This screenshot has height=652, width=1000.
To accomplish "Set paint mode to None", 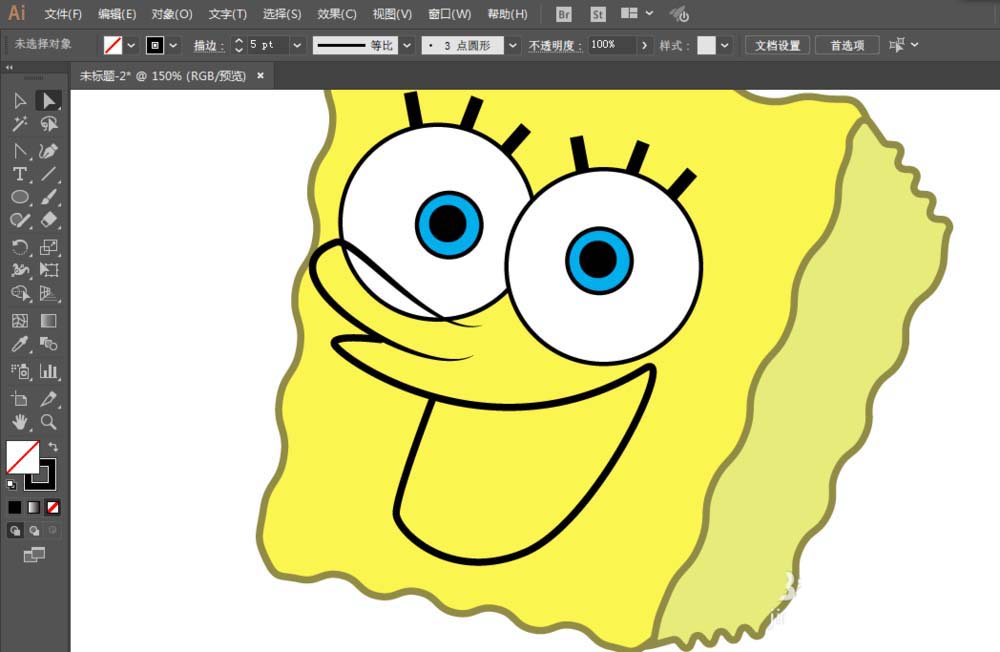I will [53, 507].
